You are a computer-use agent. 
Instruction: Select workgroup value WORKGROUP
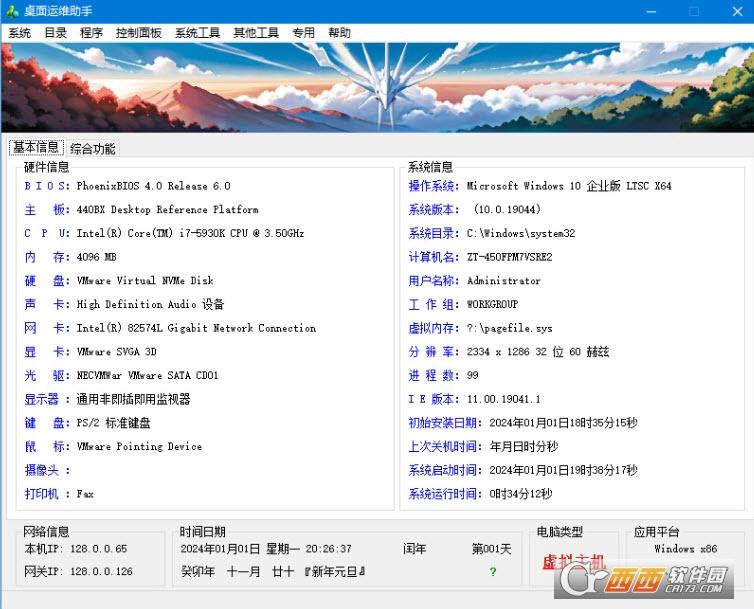pos(492,304)
